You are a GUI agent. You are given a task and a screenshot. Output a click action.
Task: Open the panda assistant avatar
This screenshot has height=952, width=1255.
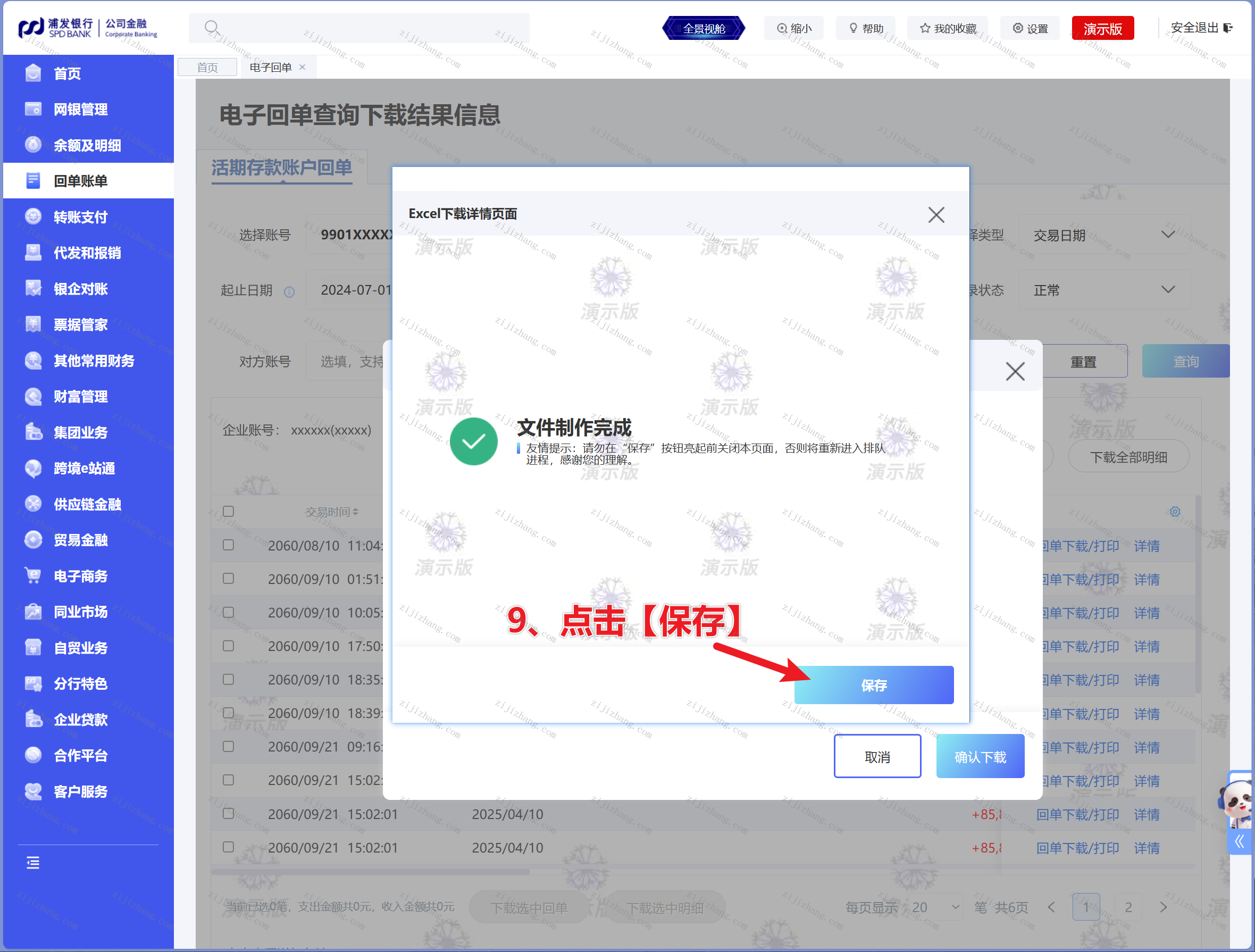tap(1238, 802)
